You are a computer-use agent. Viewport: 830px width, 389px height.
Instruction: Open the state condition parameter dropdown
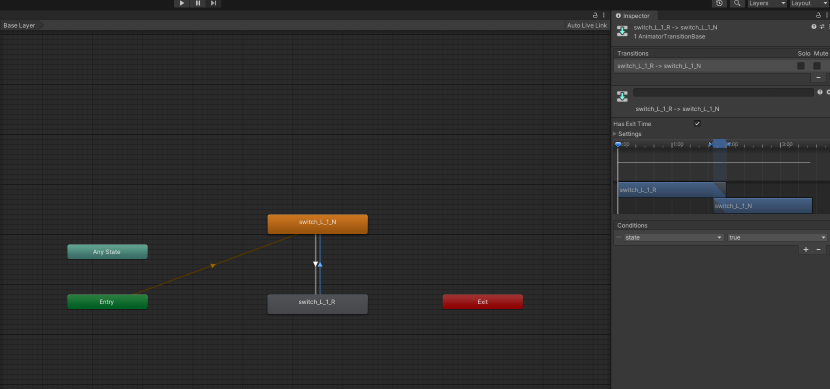coord(673,238)
